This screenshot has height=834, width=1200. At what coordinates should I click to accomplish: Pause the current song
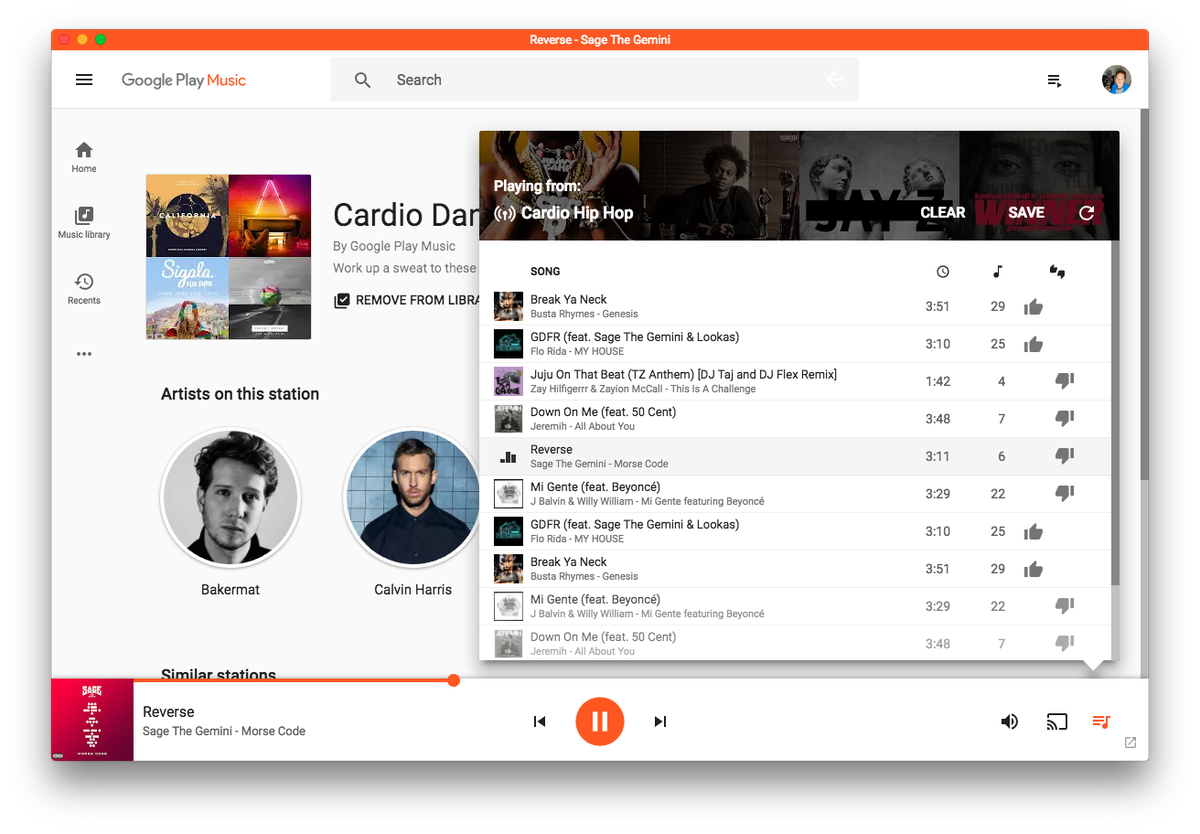600,721
